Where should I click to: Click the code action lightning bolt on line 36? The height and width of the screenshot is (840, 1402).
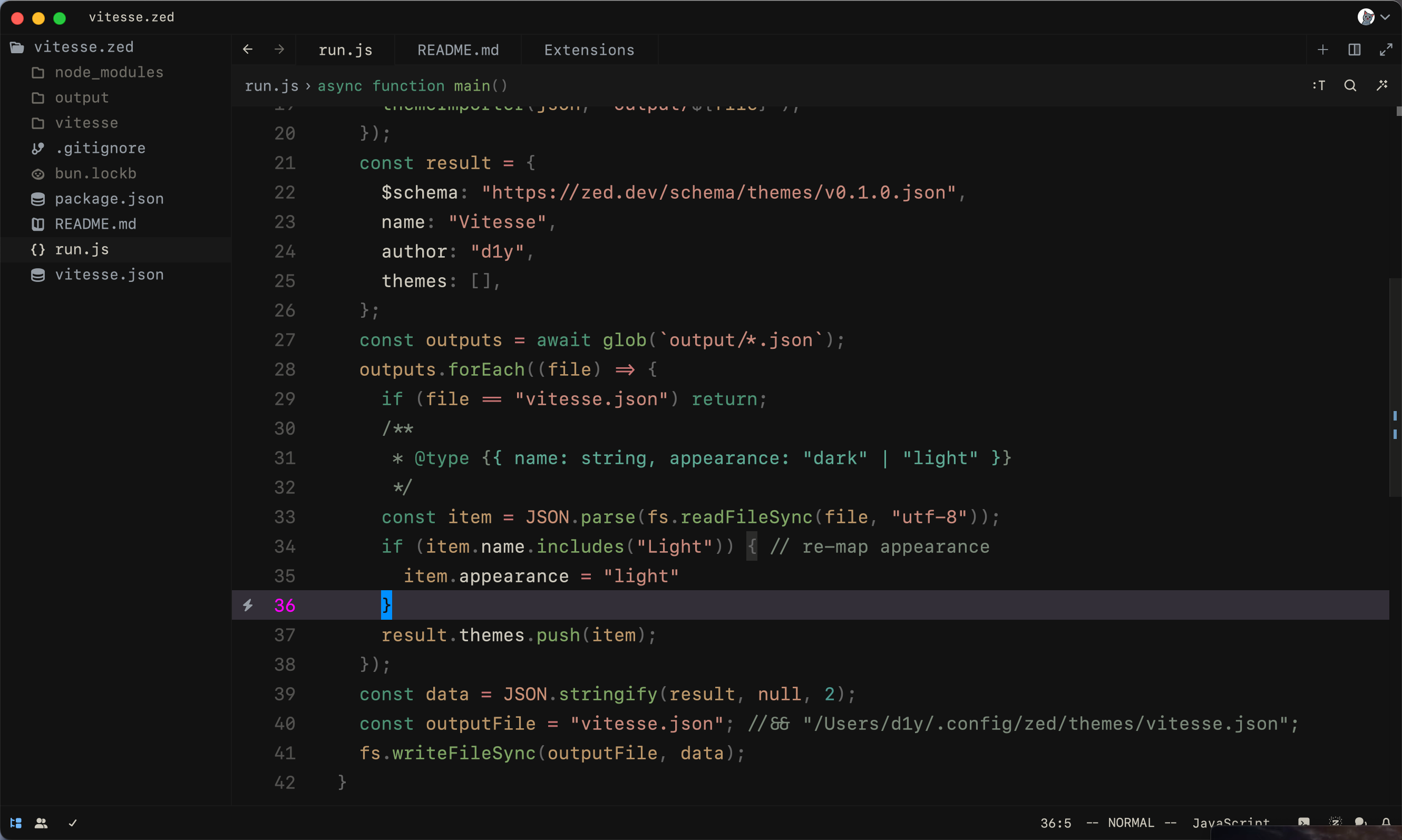pyautogui.click(x=247, y=605)
